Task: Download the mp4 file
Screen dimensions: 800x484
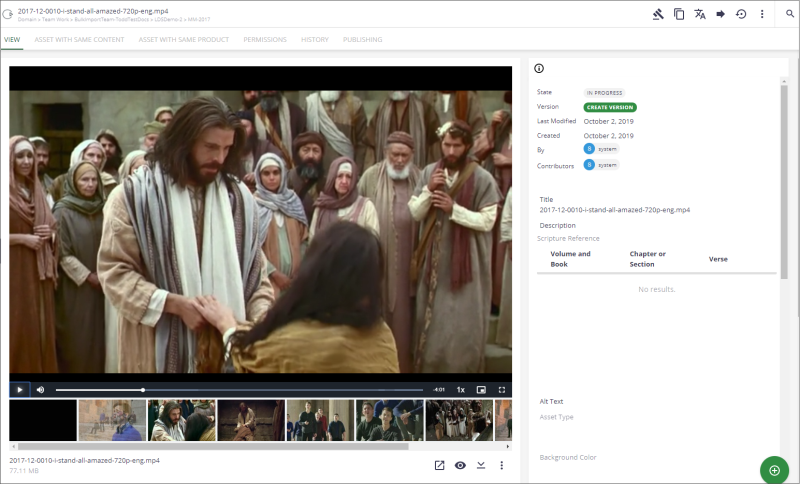Action: pos(481,465)
